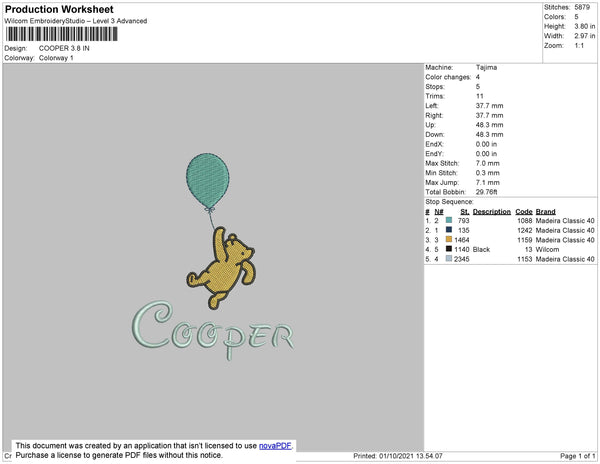Click the Colors value 5

[576, 17]
